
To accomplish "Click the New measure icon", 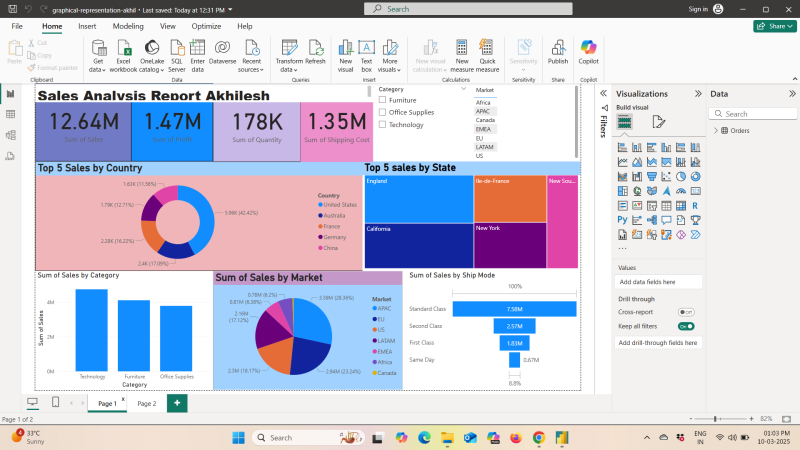I will point(462,48).
